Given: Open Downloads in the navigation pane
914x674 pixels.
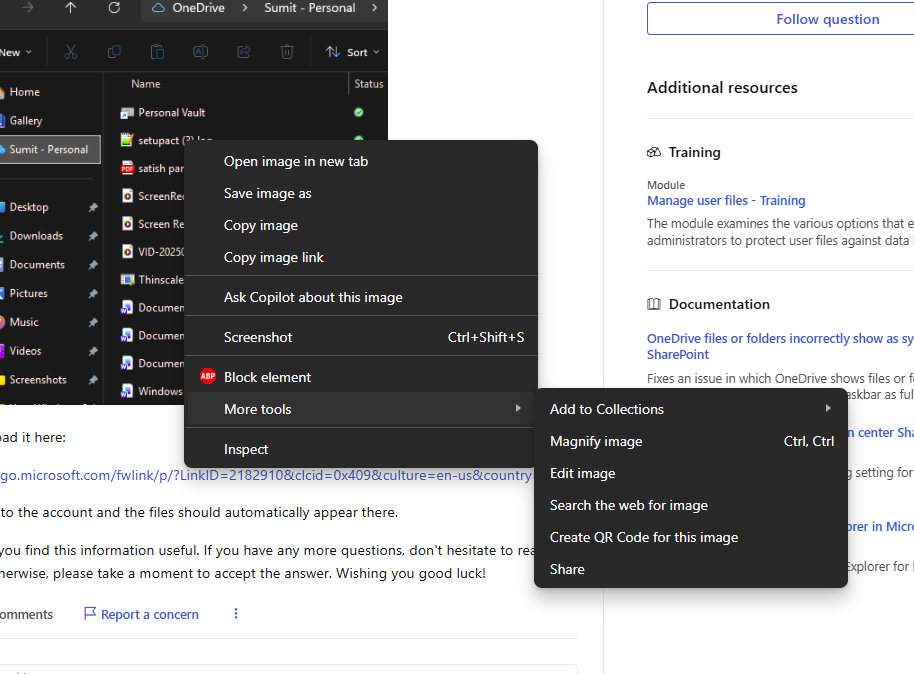Looking at the screenshot, I should coord(51,236).
